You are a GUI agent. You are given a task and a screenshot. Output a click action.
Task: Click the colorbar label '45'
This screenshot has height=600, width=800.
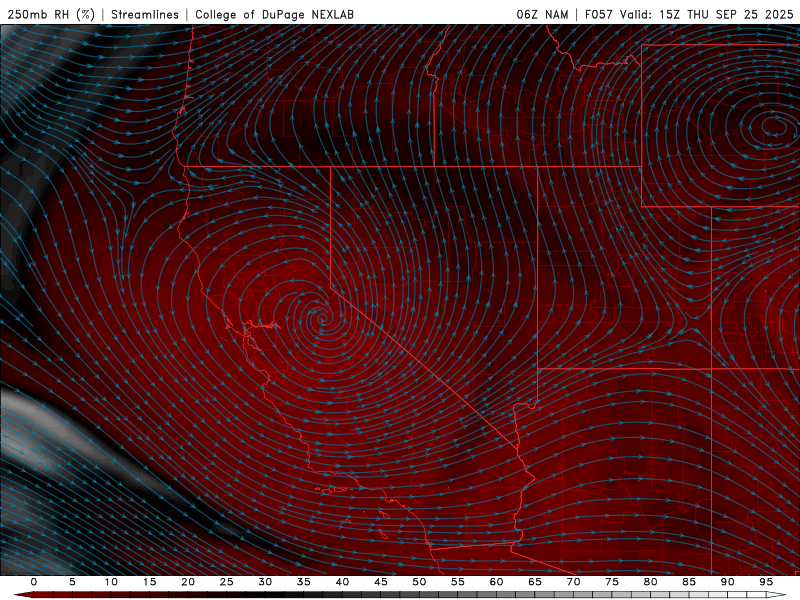[x=381, y=582]
